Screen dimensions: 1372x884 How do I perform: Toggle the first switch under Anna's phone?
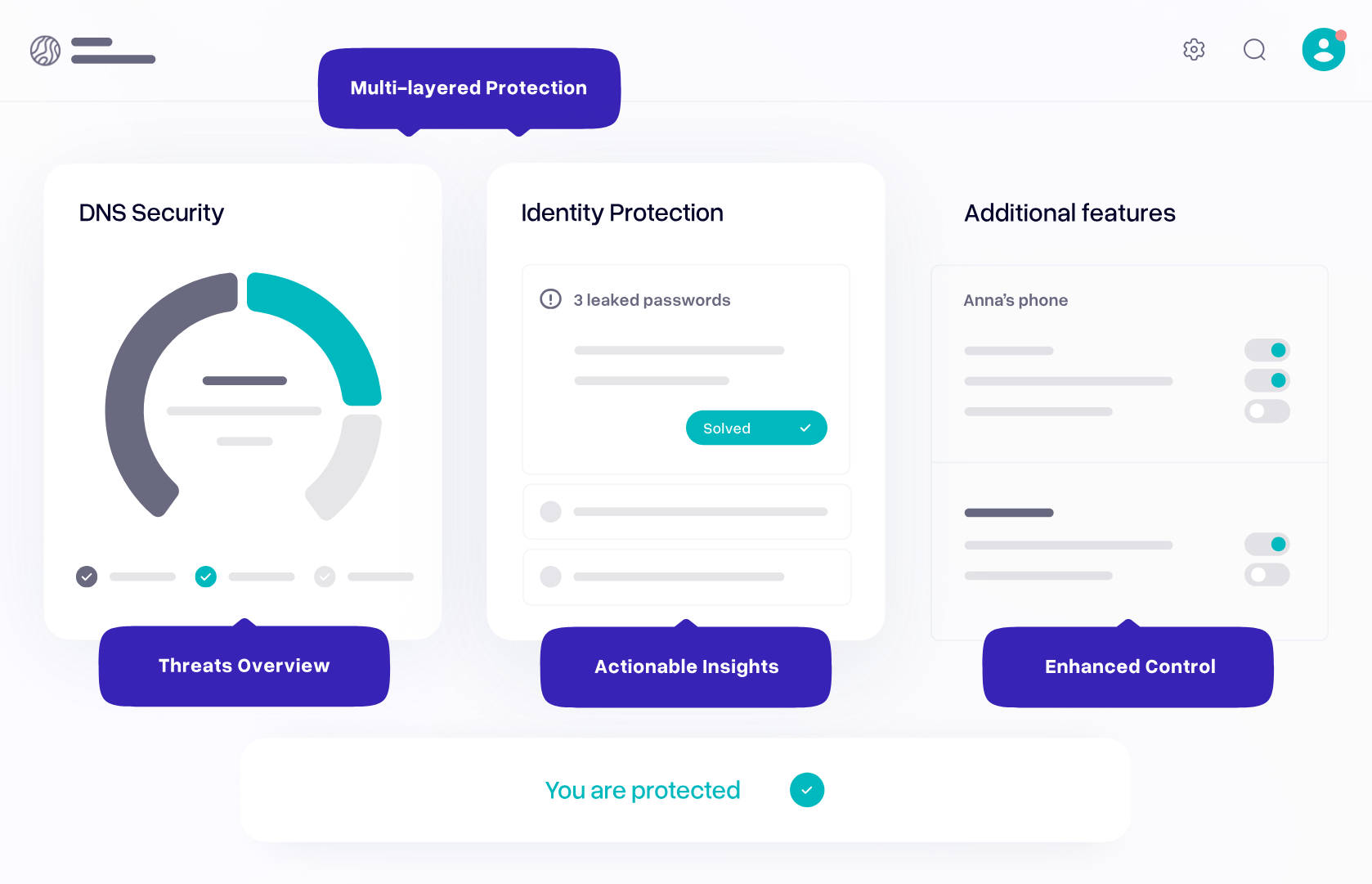pyautogui.click(x=1267, y=350)
